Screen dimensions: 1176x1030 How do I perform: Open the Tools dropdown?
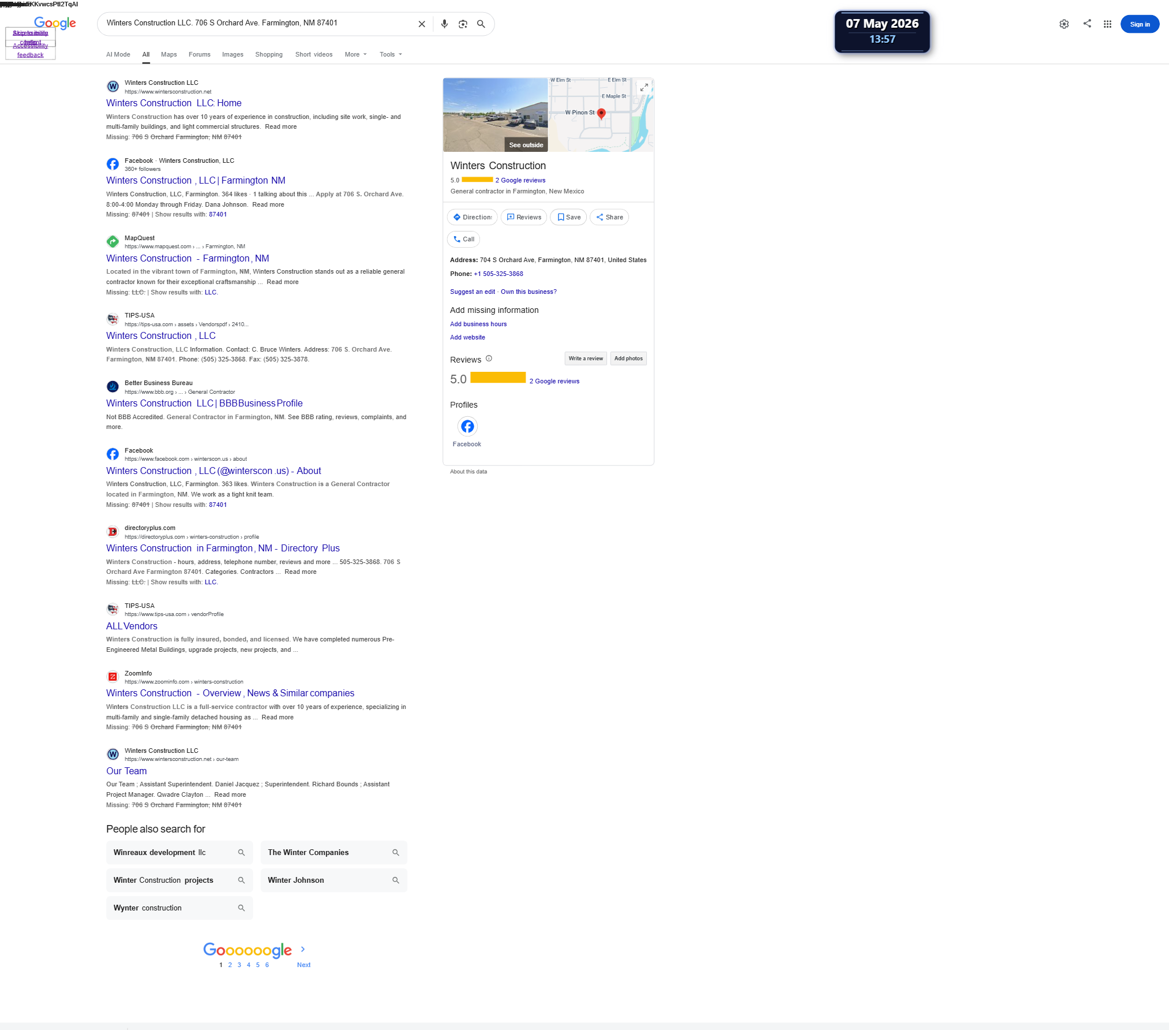click(391, 54)
